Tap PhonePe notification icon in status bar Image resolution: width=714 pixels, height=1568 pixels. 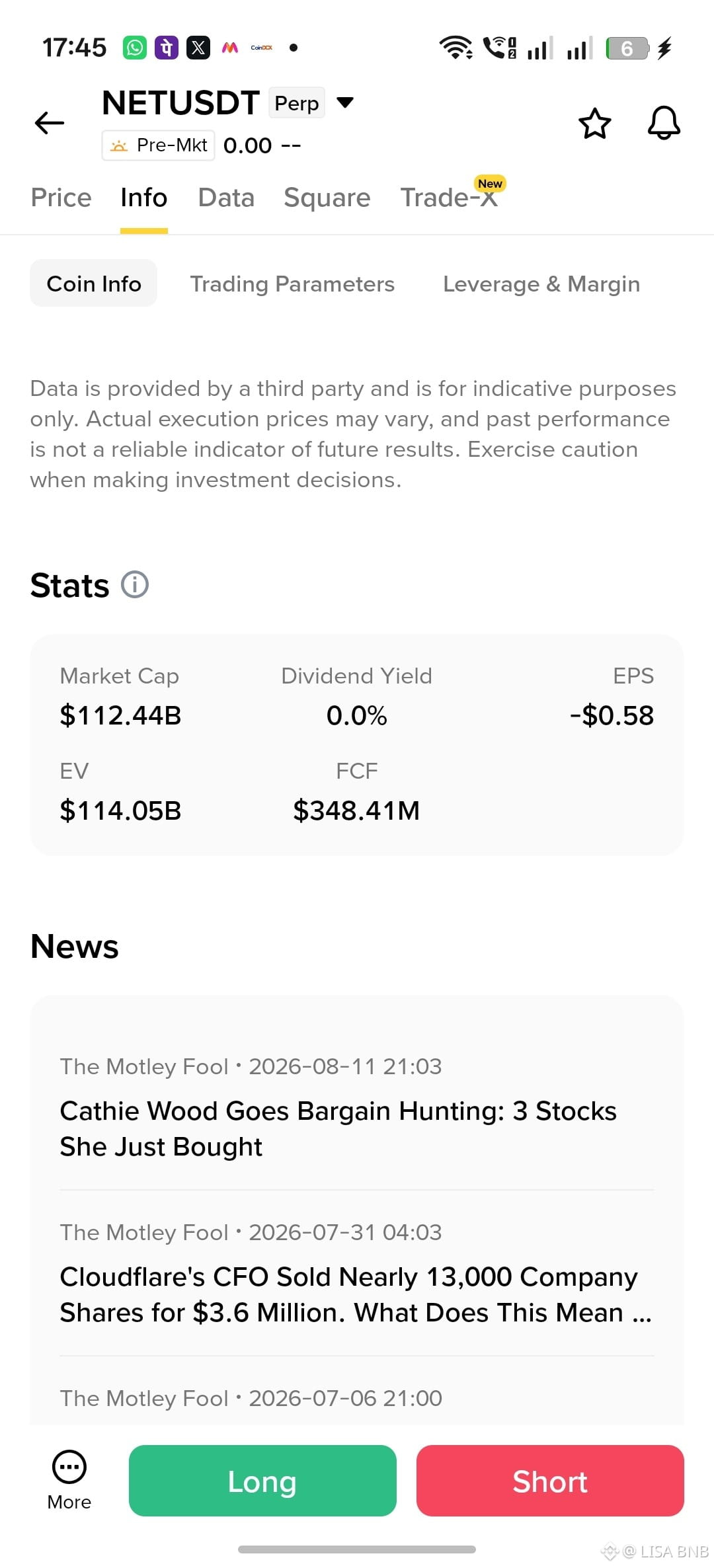click(x=167, y=48)
